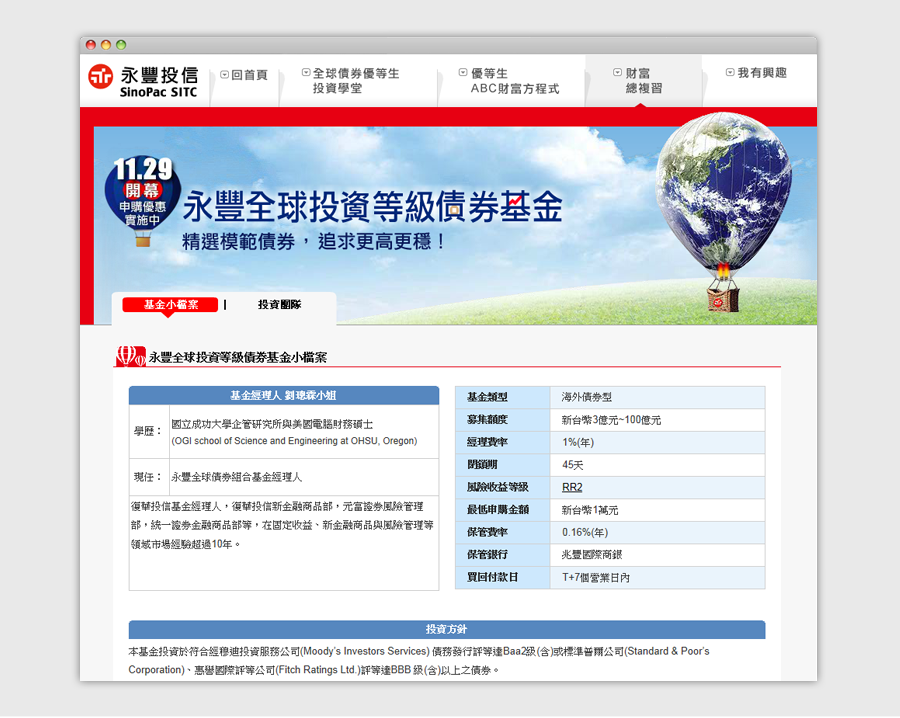Screen dimensions: 900x718
Task: Click the 保管費率 row label
Action: [487, 532]
